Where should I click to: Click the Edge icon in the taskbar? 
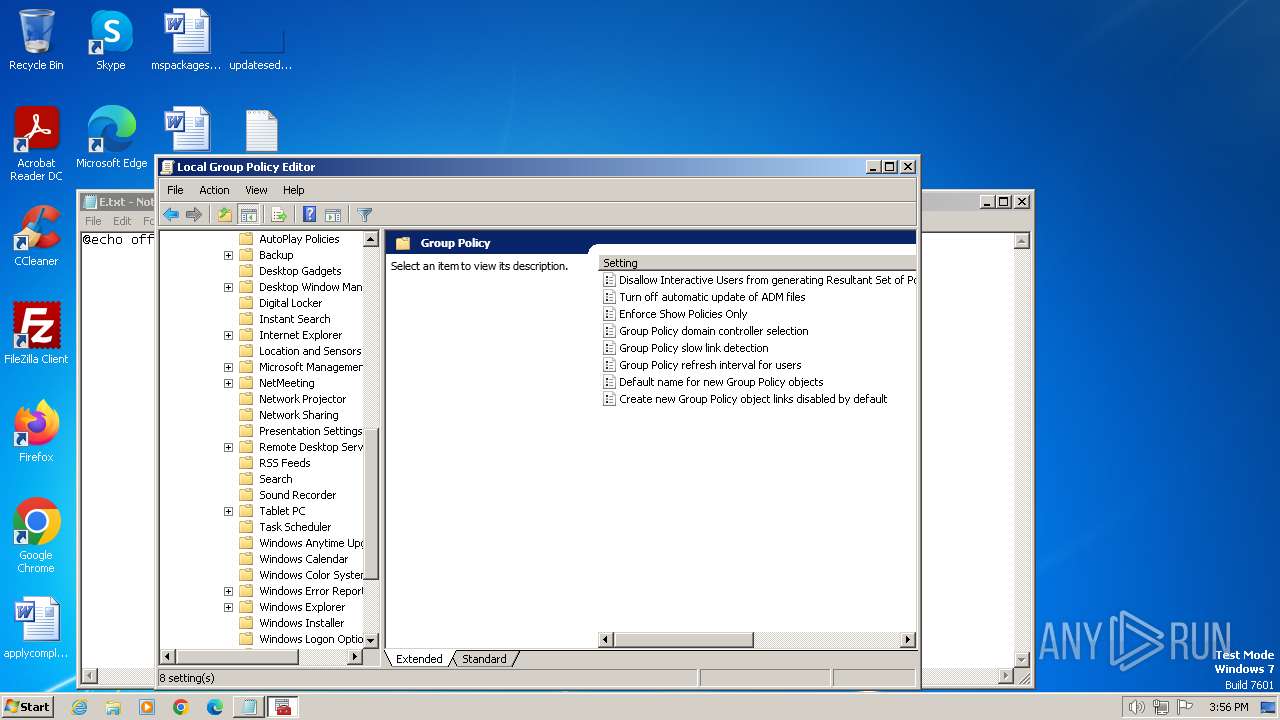[214, 707]
